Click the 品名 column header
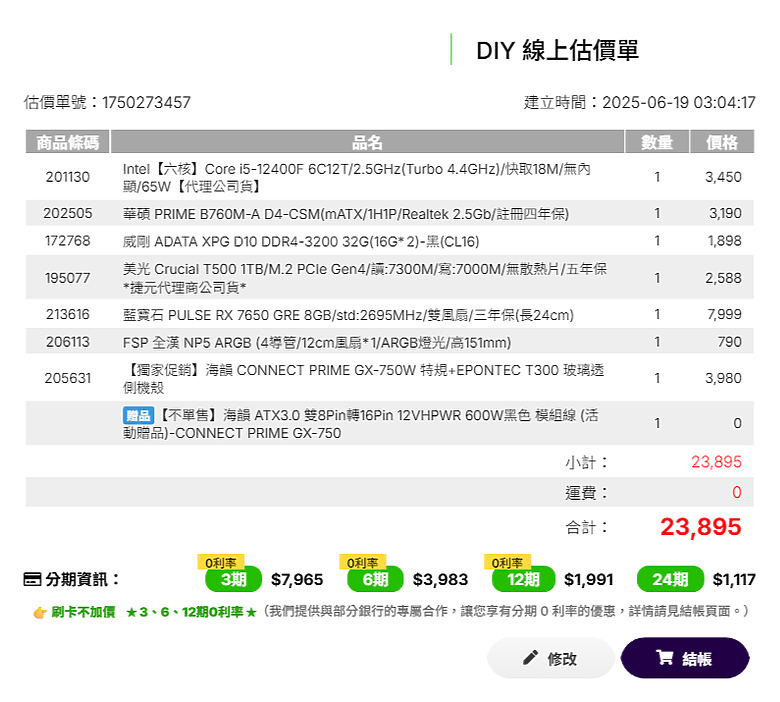Viewport: 780px width, 702px height. pos(367,142)
